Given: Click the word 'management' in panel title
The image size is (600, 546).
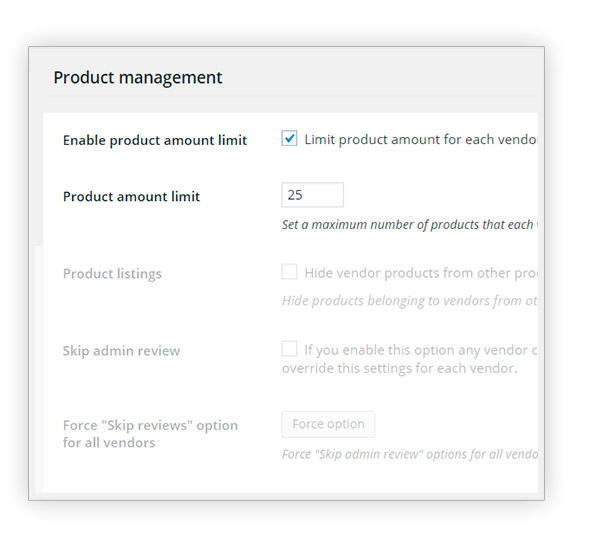Looking at the screenshot, I should [170, 78].
